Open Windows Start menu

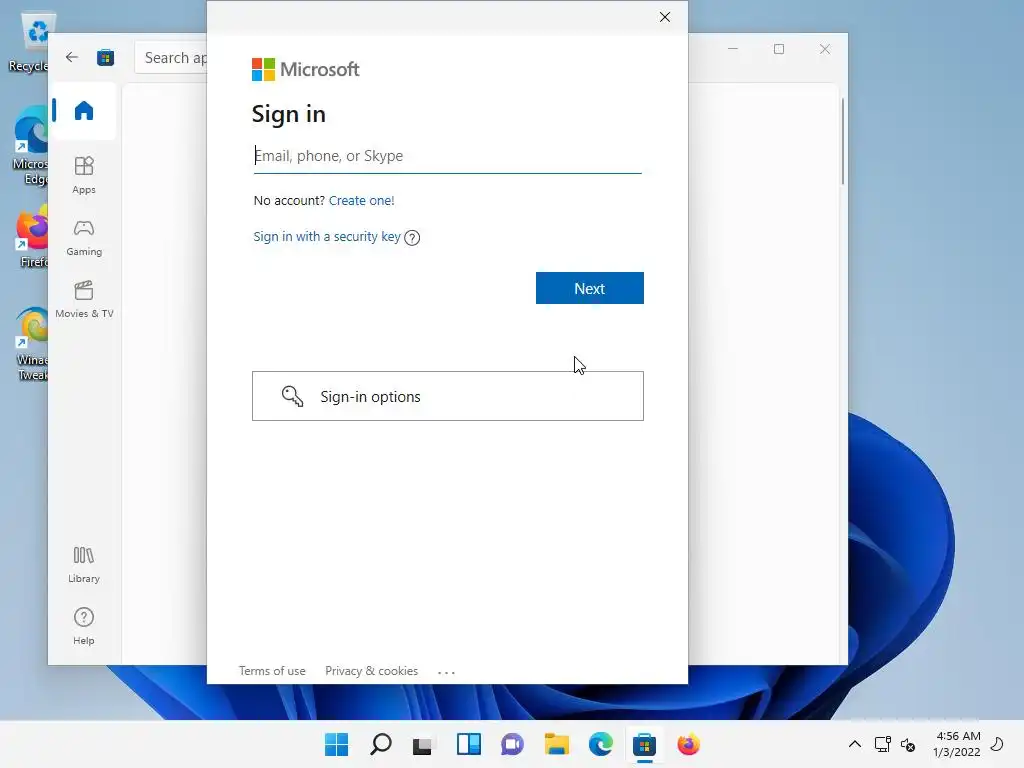(x=336, y=744)
